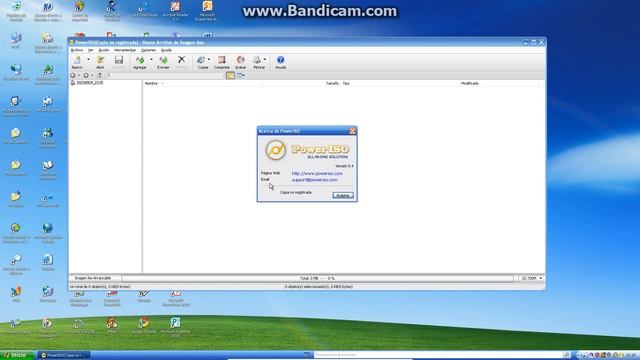Open the Ver menu
Screen dimensions: 640x360
click(91, 50)
